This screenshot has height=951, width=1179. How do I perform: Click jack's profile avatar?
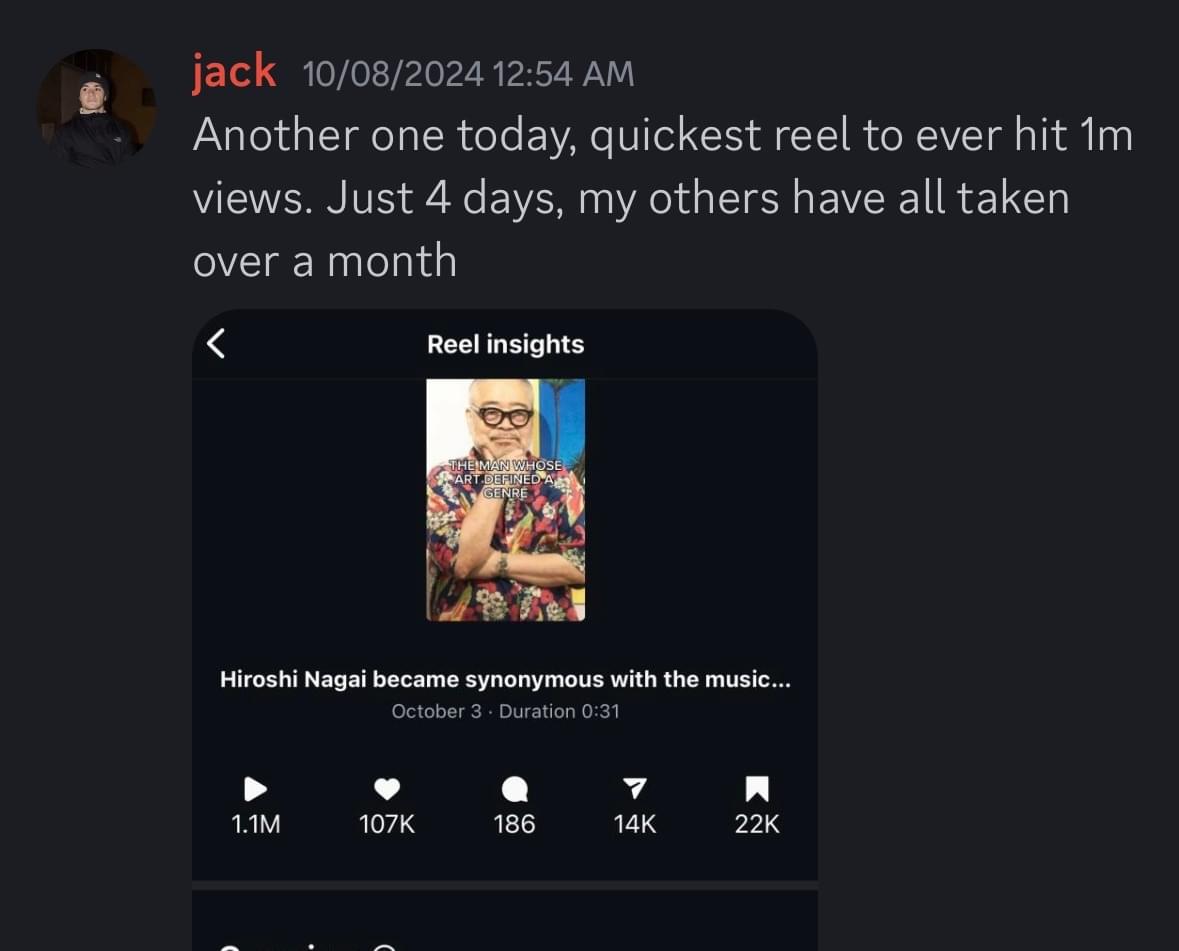(x=96, y=108)
